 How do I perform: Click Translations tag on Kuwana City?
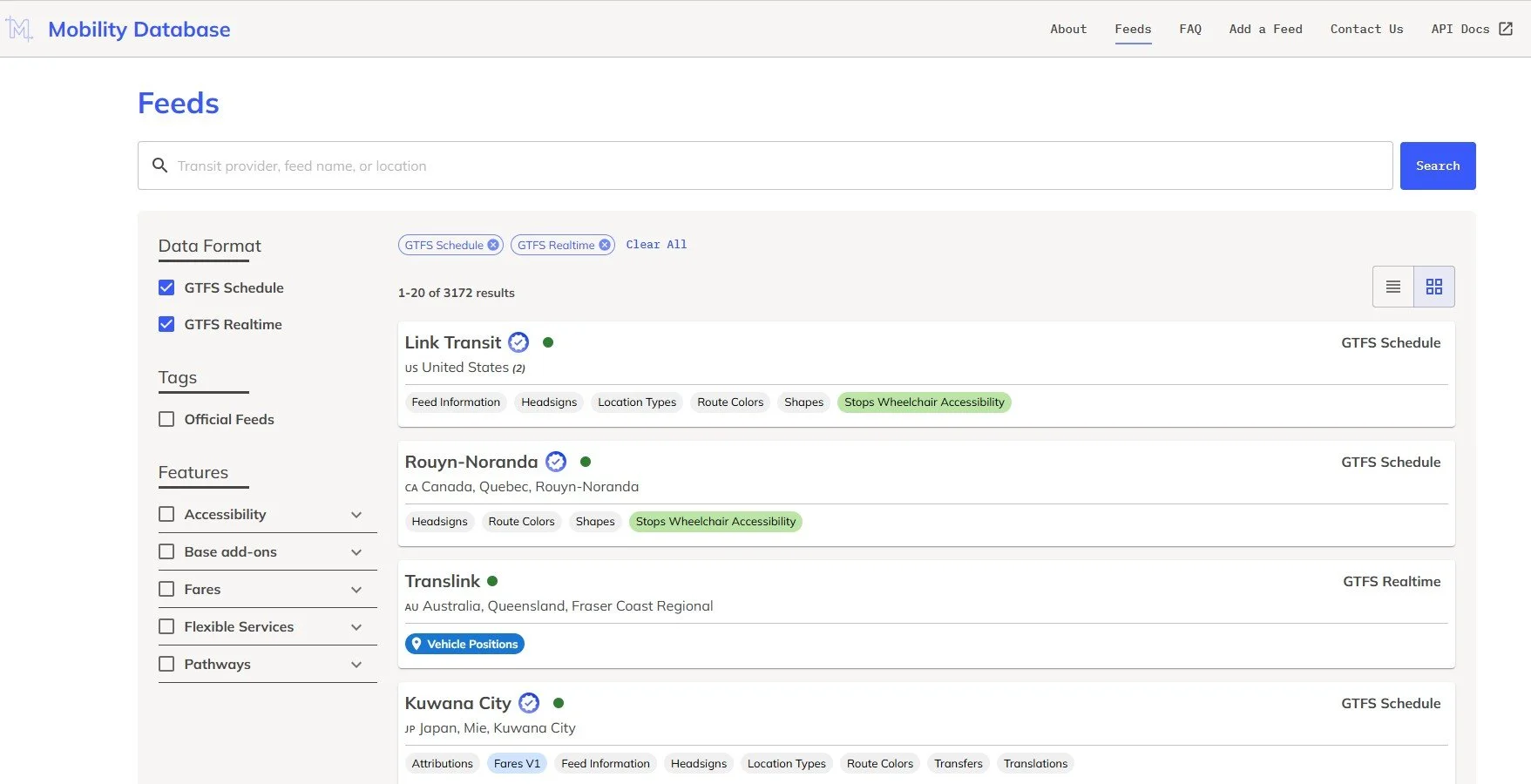point(1035,764)
